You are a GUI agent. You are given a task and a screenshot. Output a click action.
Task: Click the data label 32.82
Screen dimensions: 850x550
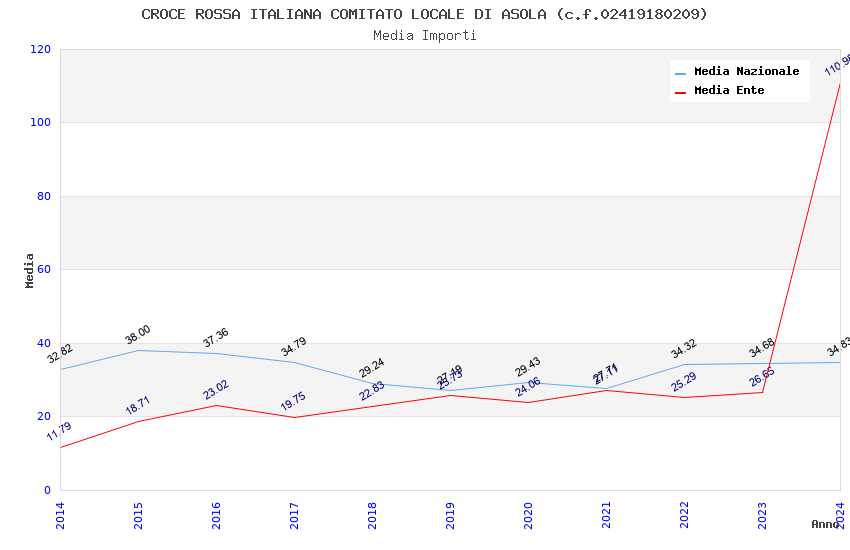point(60,354)
